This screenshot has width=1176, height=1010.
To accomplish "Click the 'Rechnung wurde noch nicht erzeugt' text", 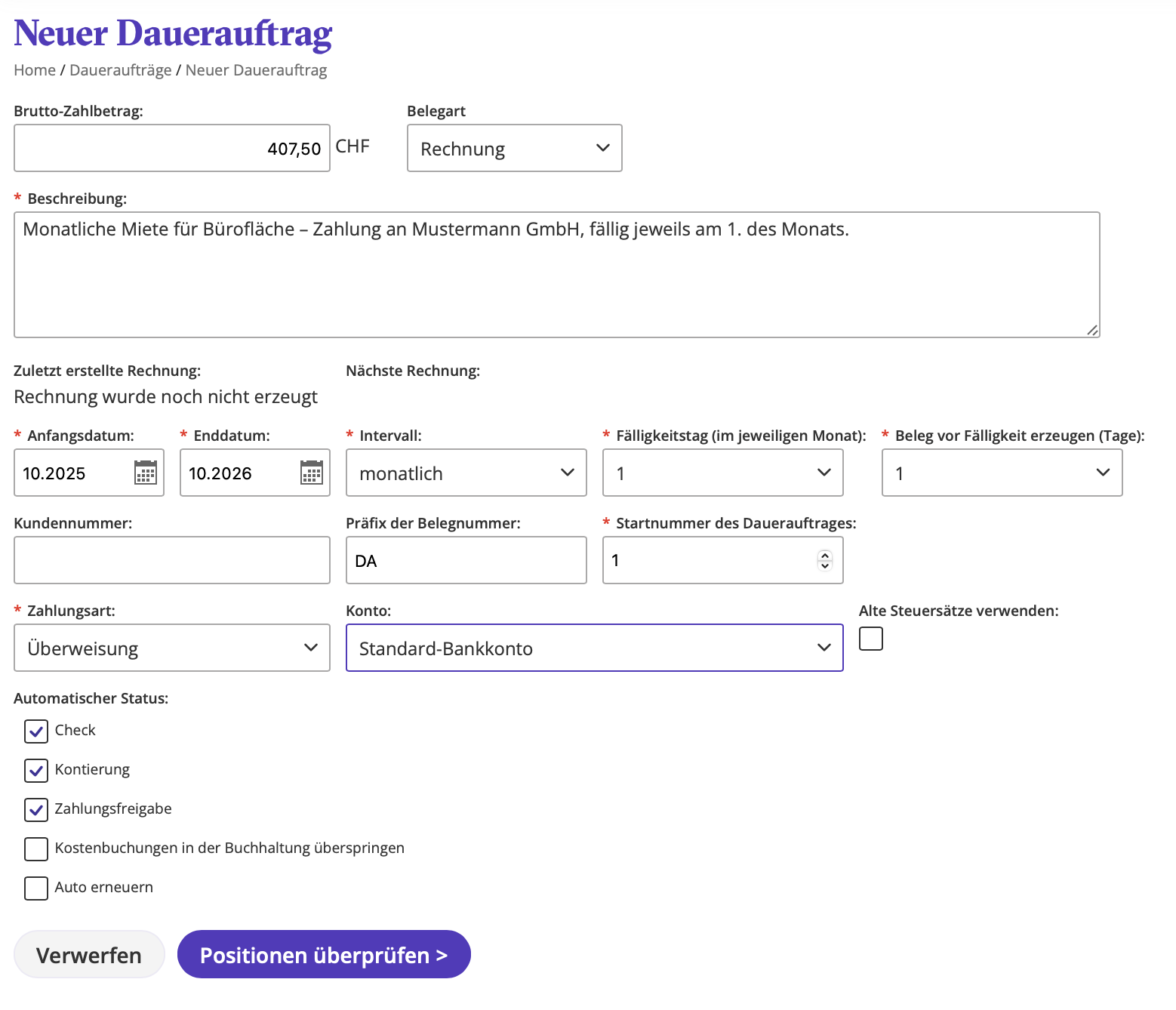I will pyautogui.click(x=165, y=397).
